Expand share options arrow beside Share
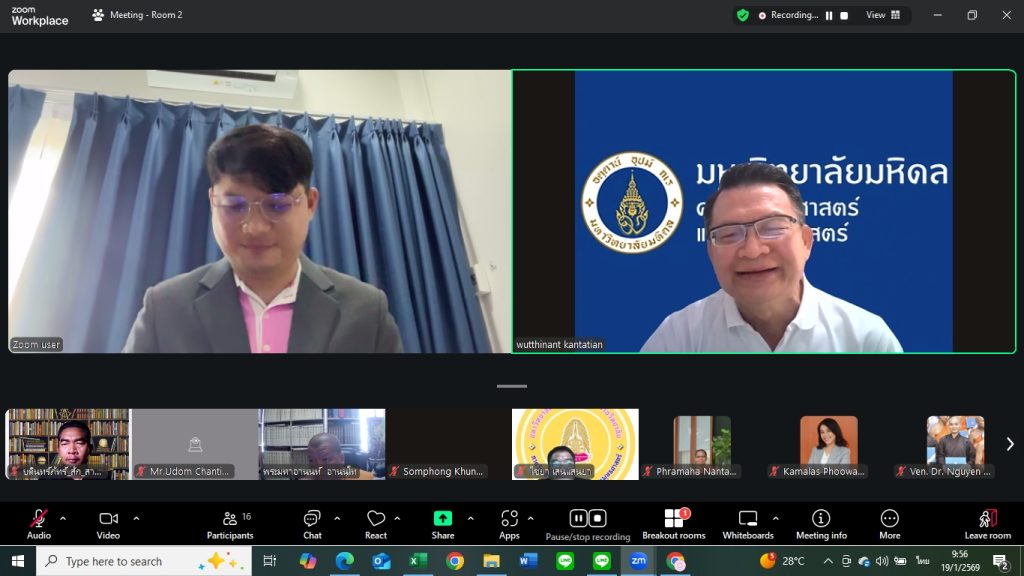Image resolution: width=1024 pixels, height=576 pixels. coord(471,518)
